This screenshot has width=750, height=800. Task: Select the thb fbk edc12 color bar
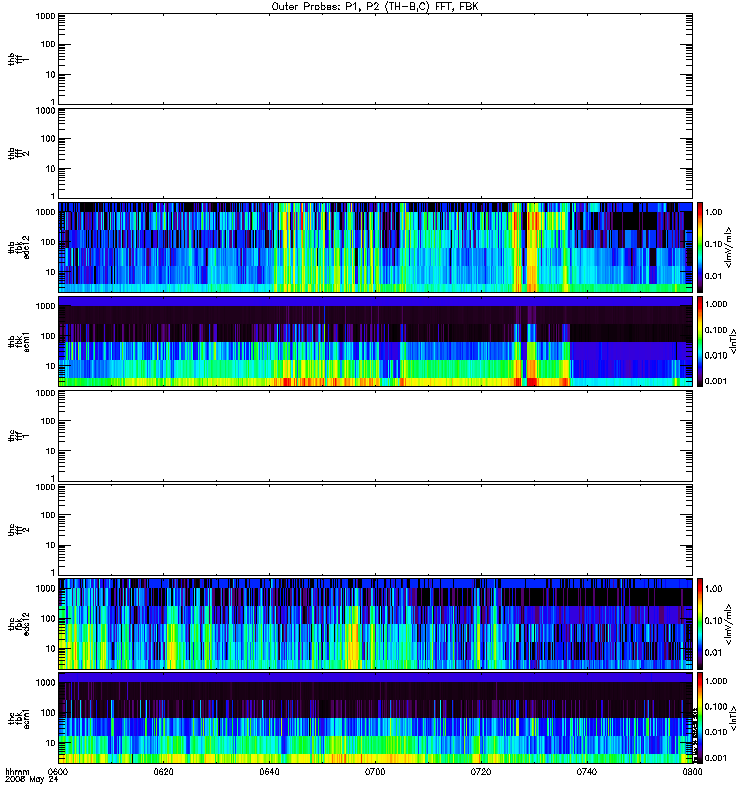700,247
